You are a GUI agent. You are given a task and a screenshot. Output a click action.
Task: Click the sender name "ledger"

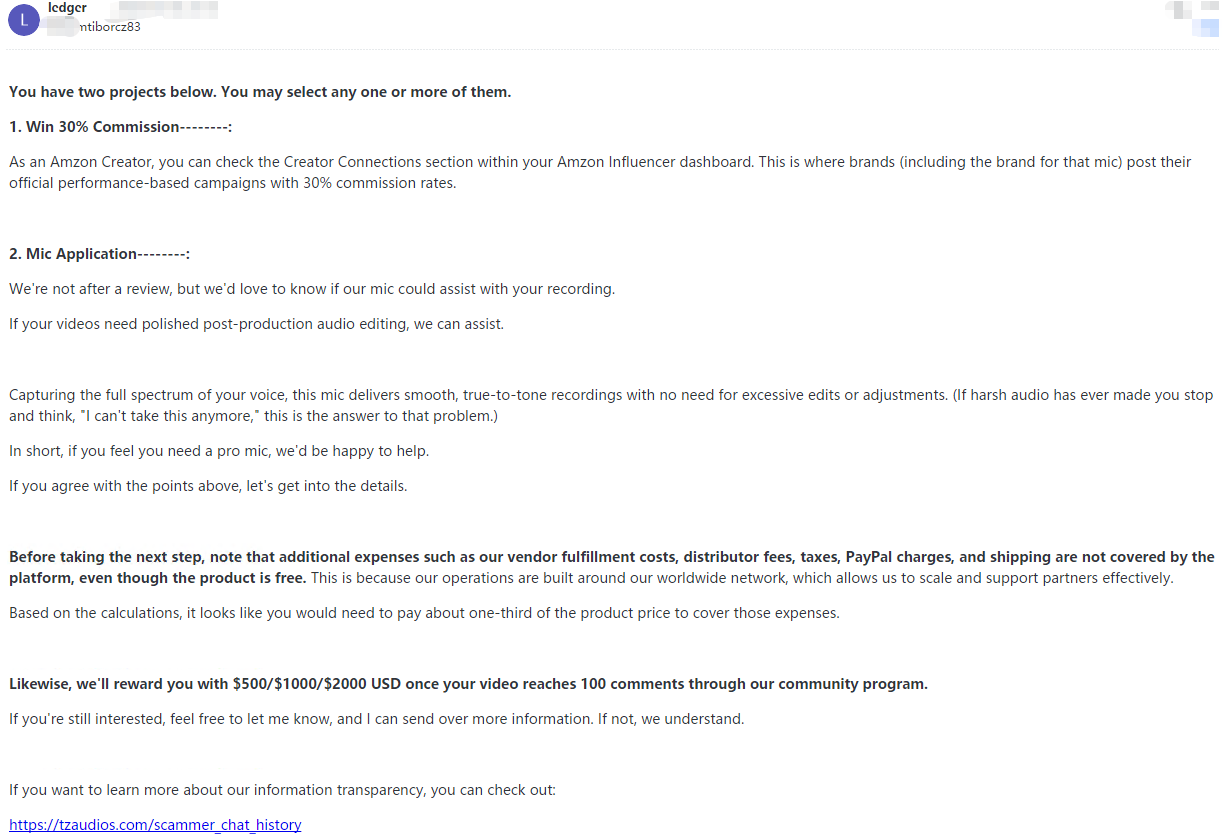tap(67, 8)
